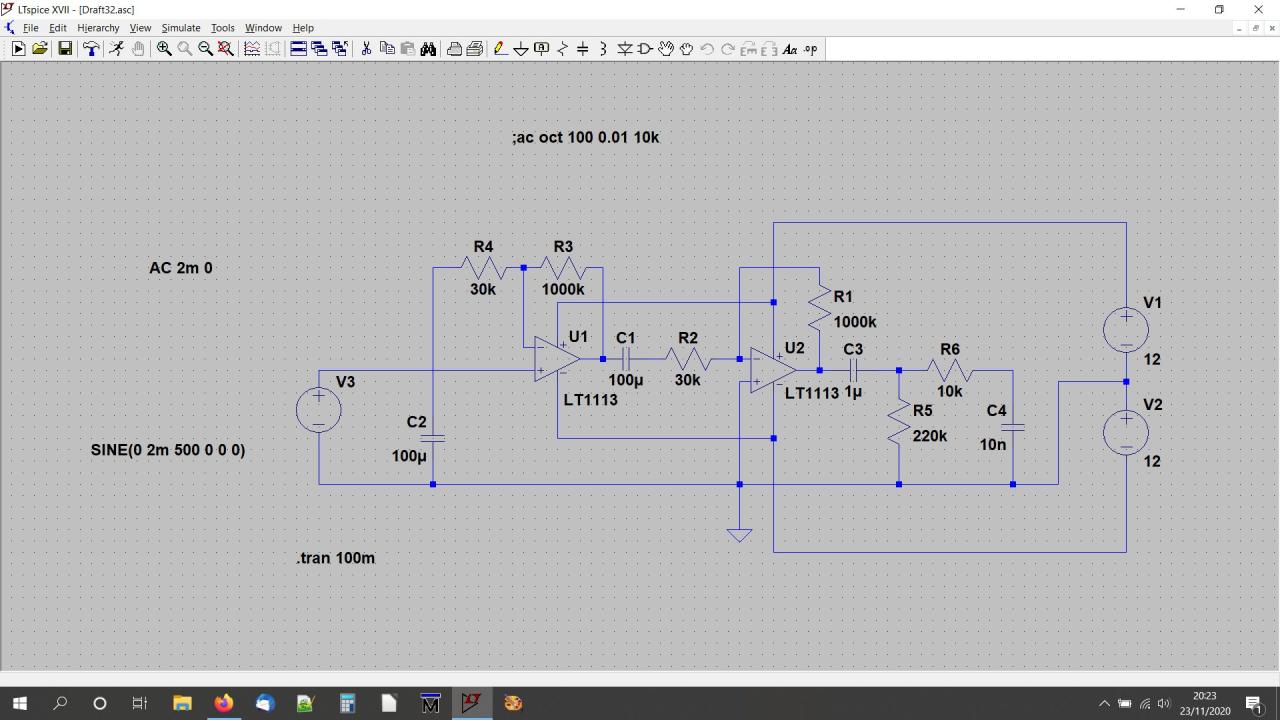Save the schematic with the floppy icon

65,49
